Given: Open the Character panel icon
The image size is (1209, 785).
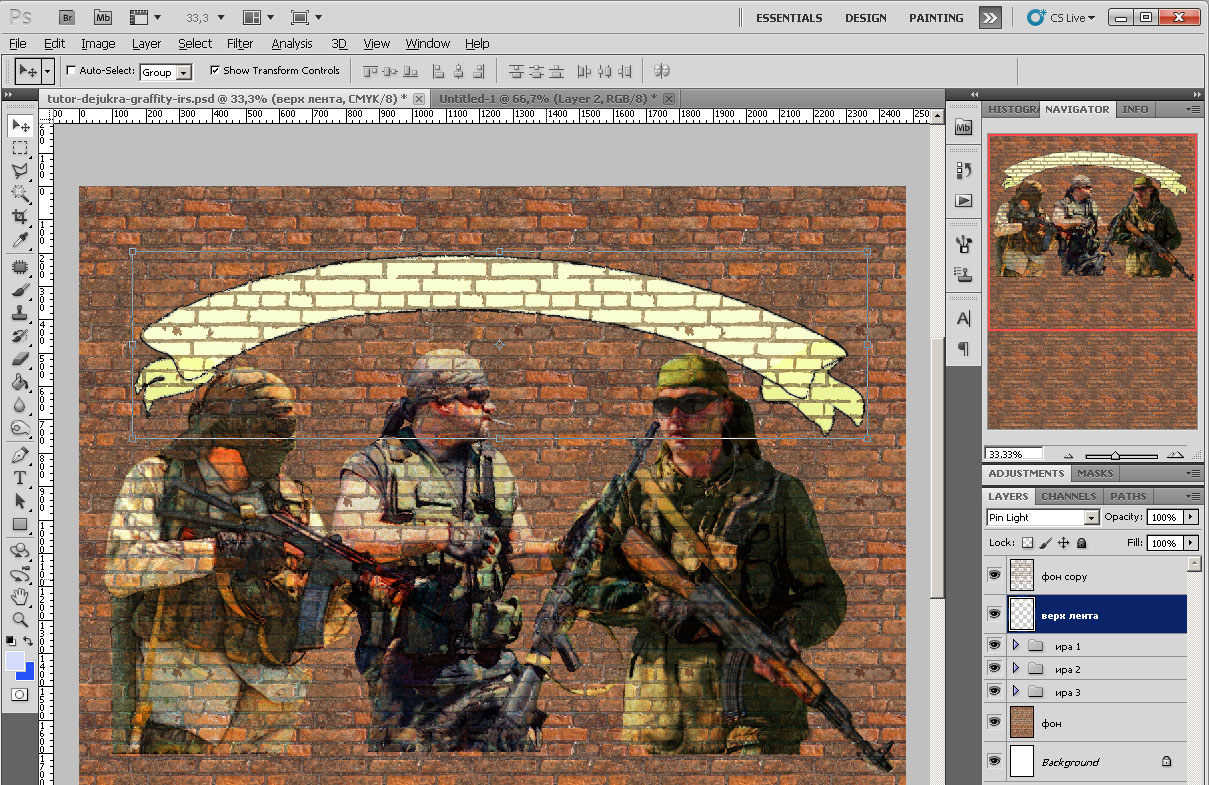Looking at the screenshot, I should pyautogui.click(x=963, y=319).
